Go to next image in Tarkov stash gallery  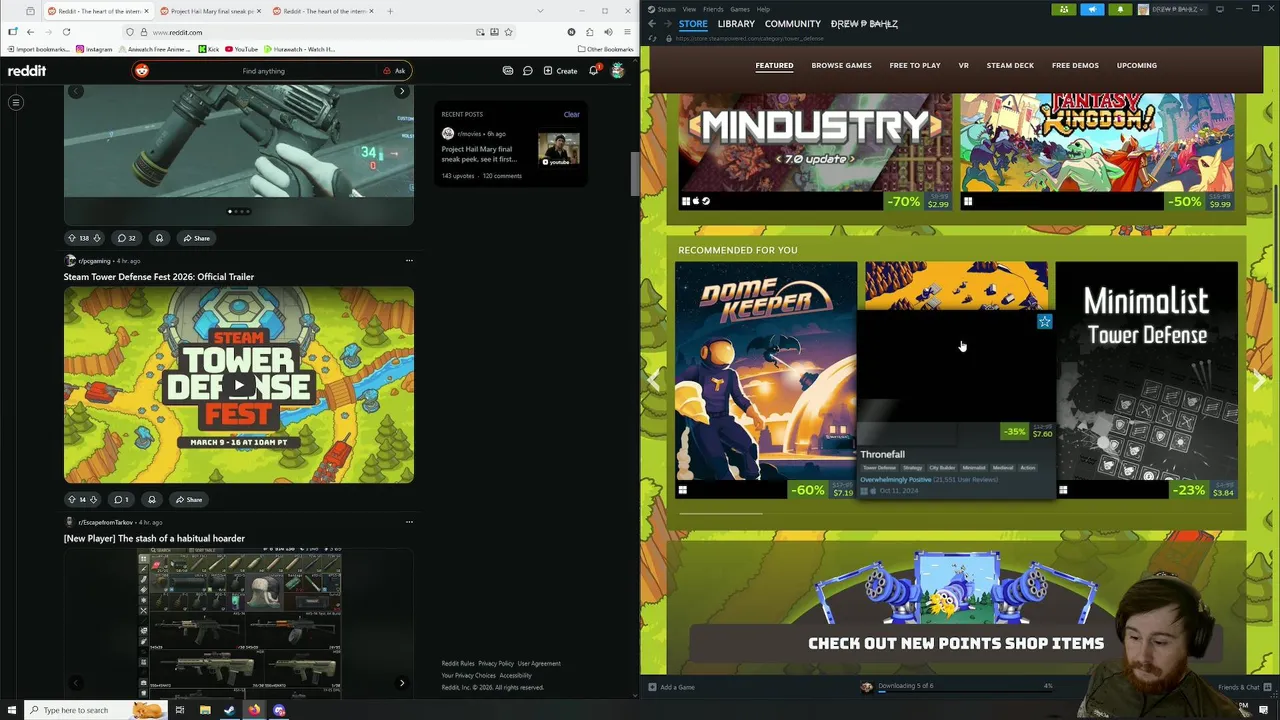[x=402, y=683]
